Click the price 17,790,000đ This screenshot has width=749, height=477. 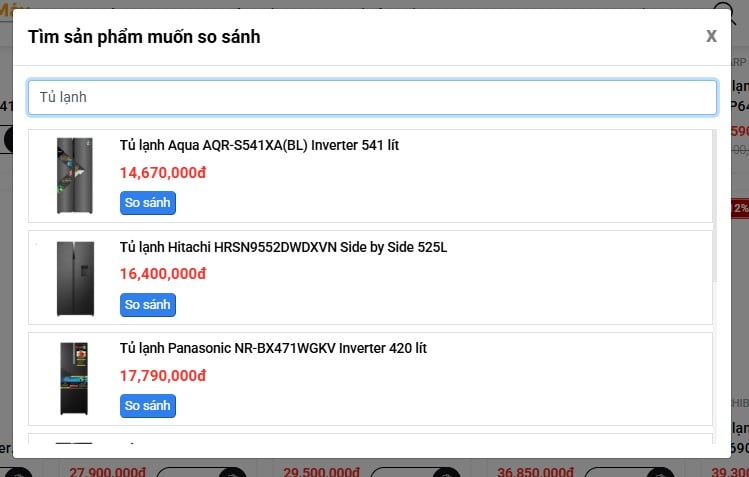pyautogui.click(x=163, y=376)
